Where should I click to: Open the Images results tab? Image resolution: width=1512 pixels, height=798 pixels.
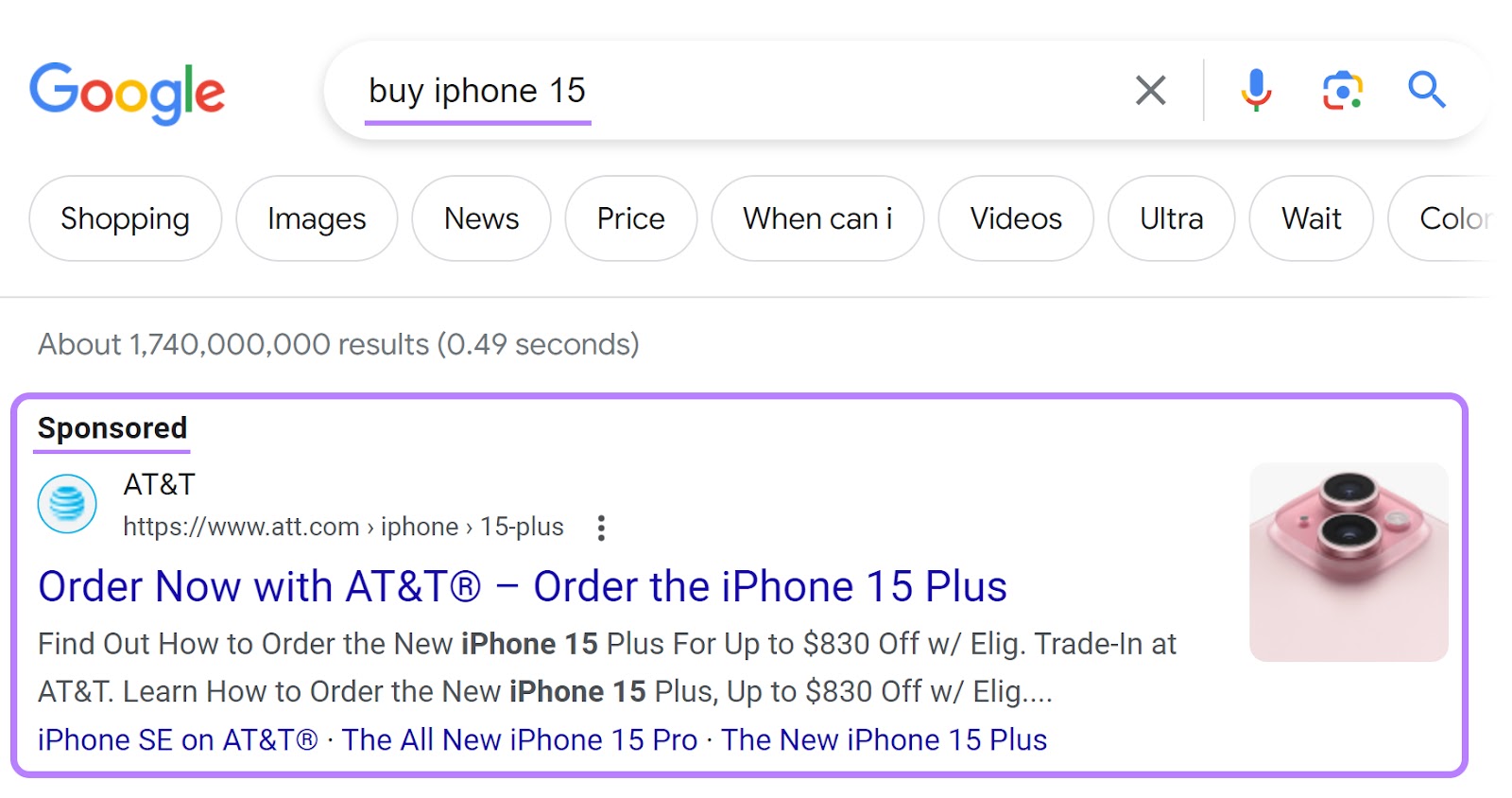(x=316, y=218)
